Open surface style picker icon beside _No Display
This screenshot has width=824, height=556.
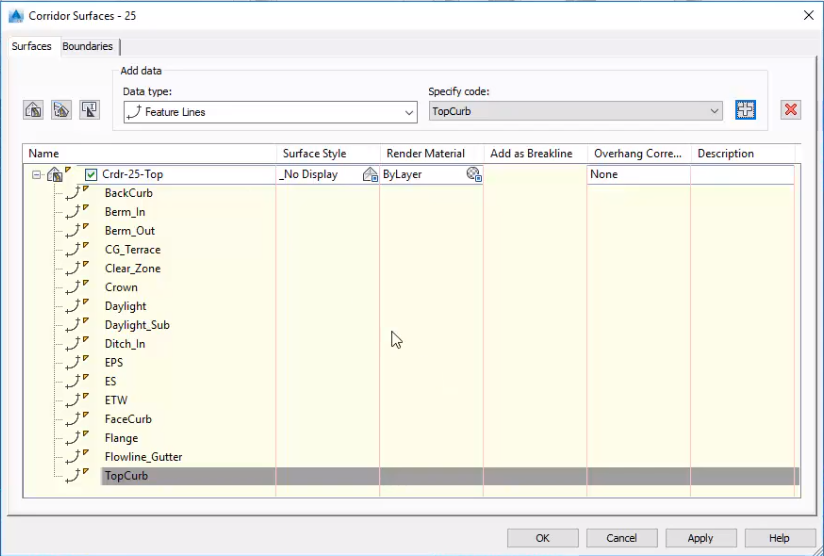pyautogui.click(x=370, y=174)
